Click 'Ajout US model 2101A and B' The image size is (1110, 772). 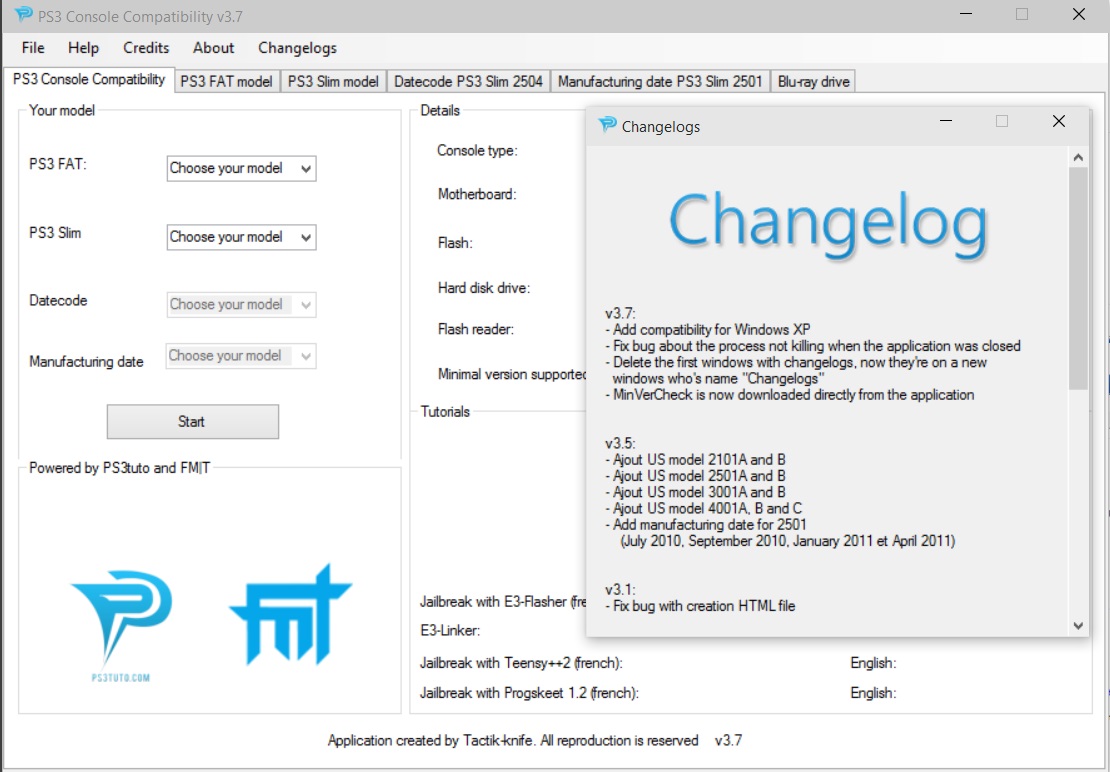tap(696, 460)
